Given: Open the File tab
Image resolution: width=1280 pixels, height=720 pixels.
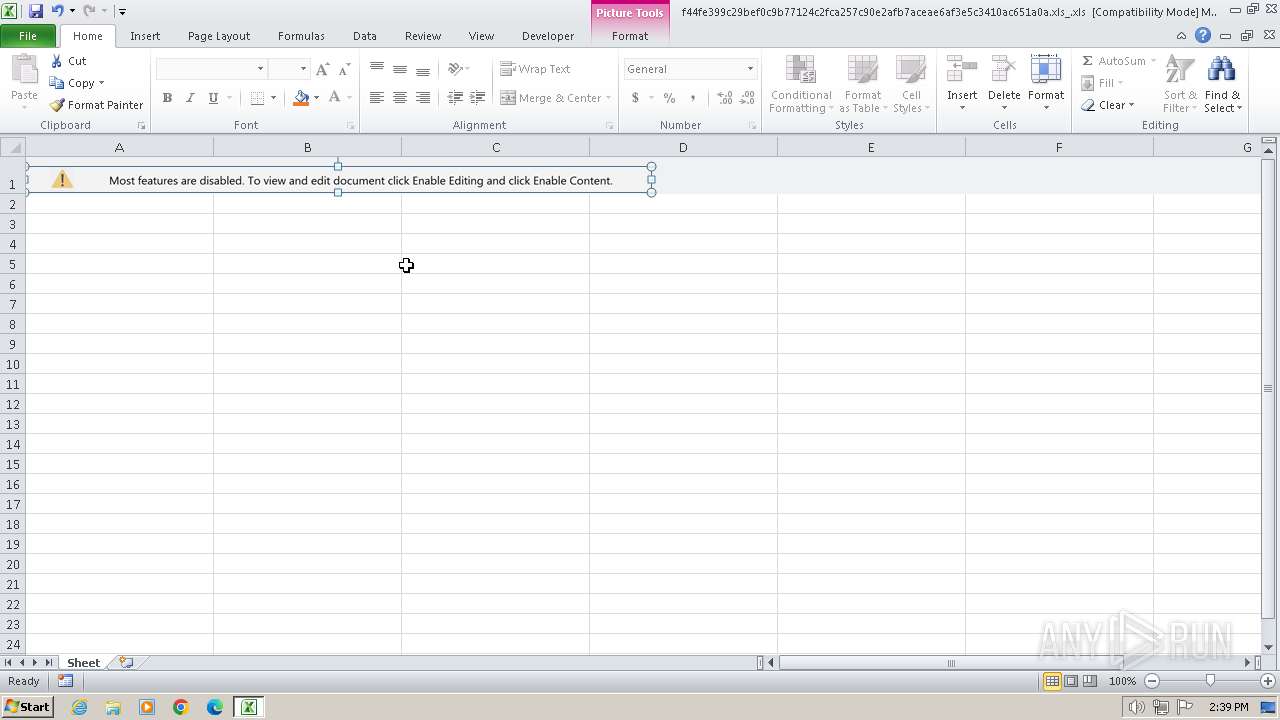Looking at the screenshot, I should coord(28,36).
